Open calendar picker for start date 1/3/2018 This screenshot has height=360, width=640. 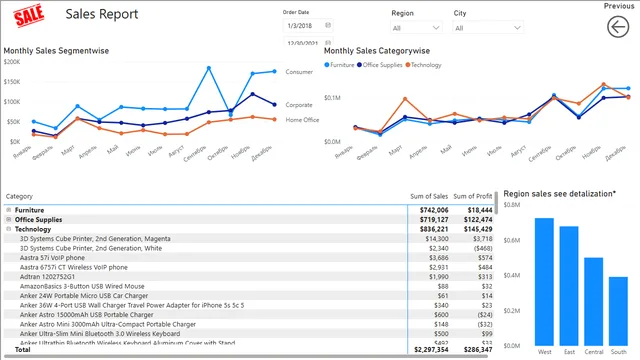click(328, 25)
